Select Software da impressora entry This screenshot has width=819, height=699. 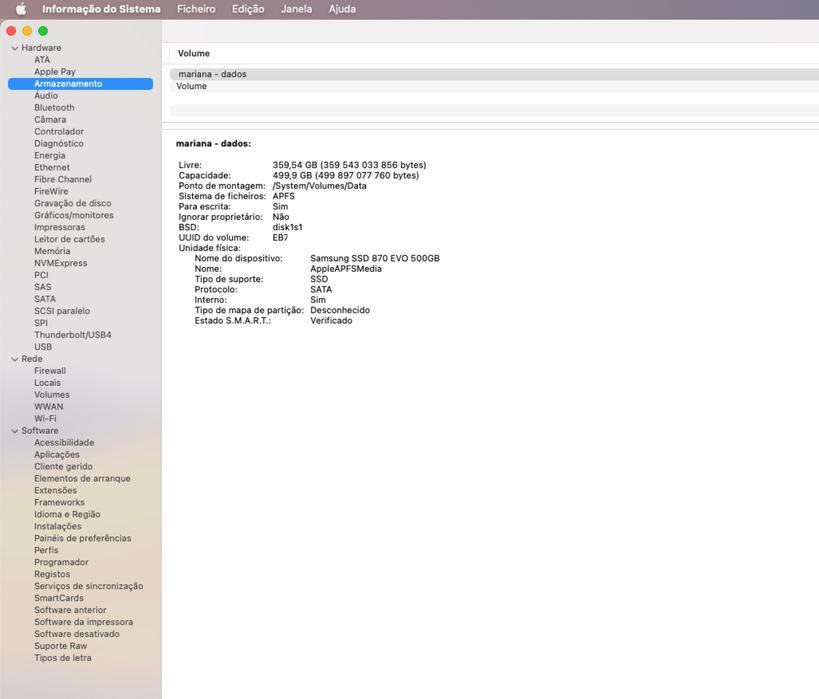click(84, 622)
